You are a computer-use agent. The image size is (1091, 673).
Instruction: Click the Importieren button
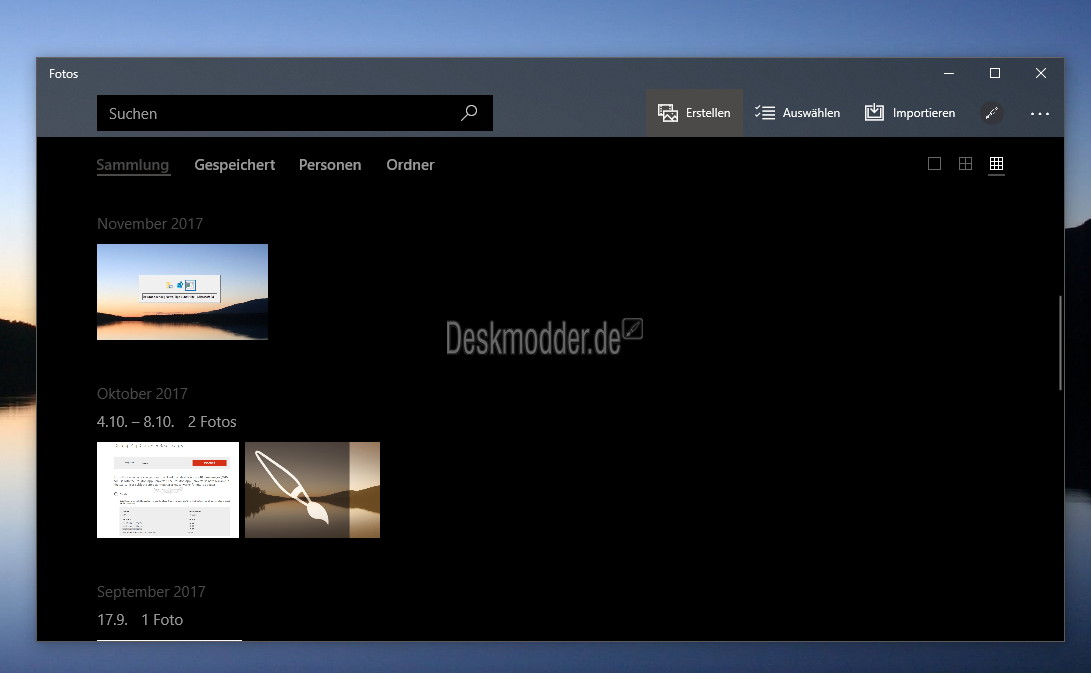point(910,113)
